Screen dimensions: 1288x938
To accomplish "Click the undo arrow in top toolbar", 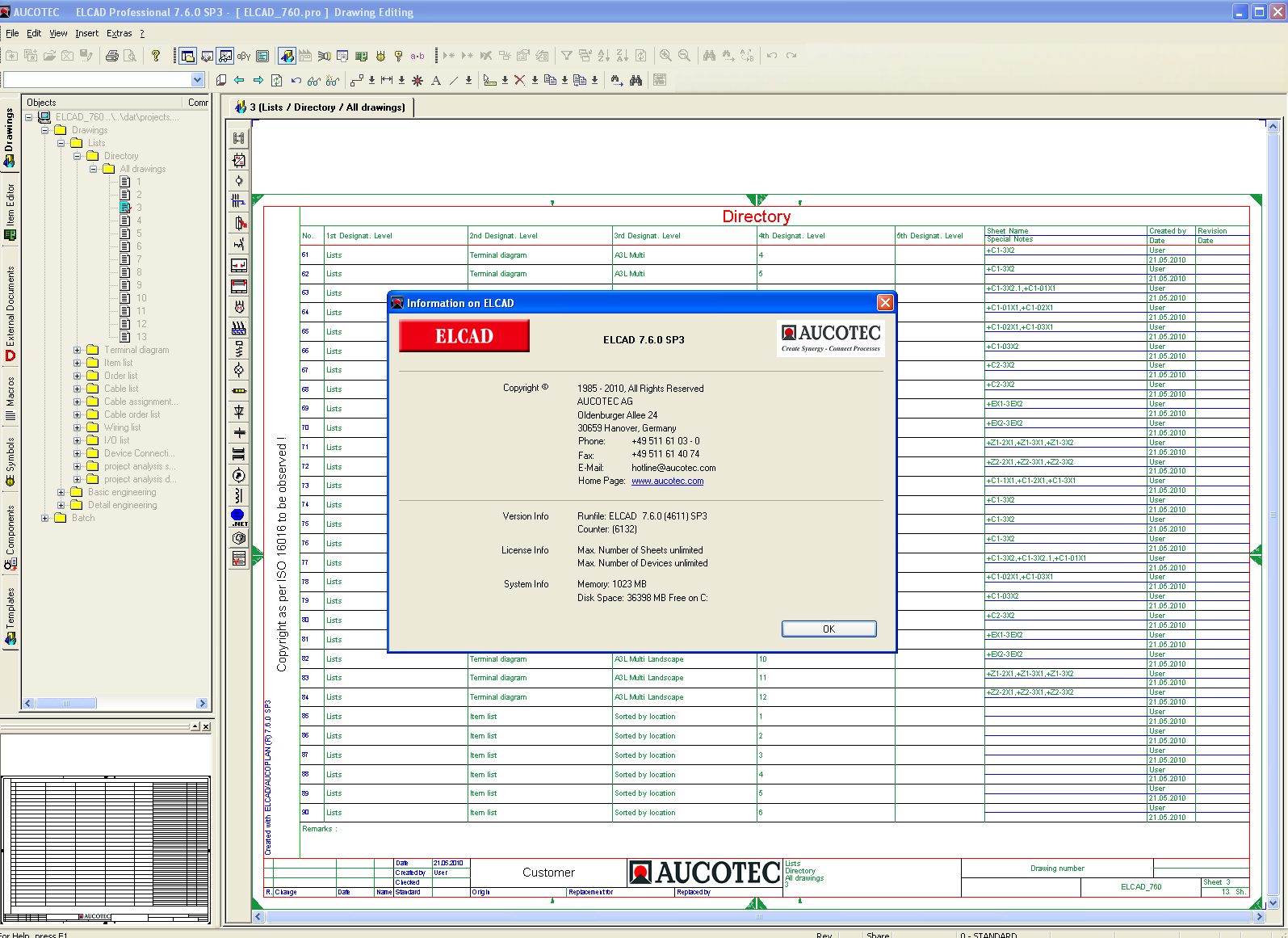I will click(x=772, y=56).
